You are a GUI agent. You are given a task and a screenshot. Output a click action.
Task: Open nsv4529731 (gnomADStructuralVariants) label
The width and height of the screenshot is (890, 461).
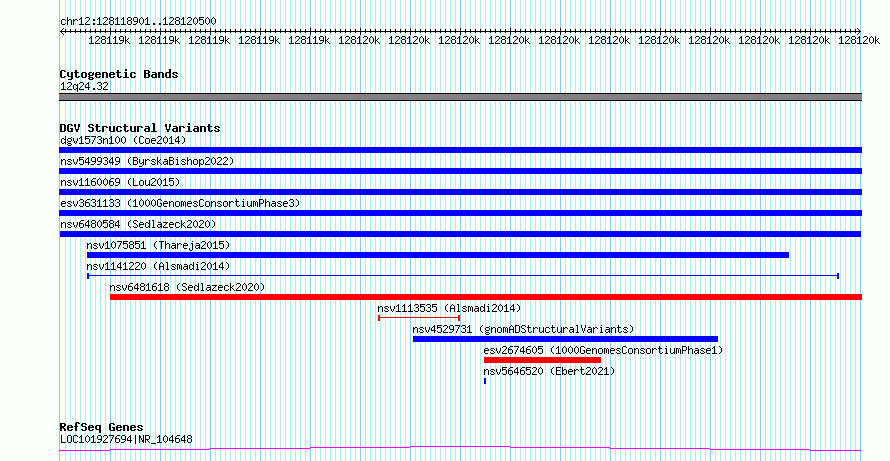pos(523,329)
